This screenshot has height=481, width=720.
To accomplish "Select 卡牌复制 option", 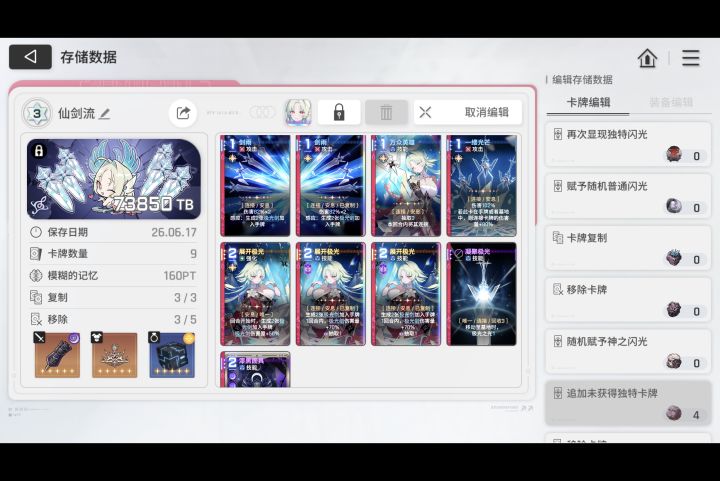I will [628, 248].
